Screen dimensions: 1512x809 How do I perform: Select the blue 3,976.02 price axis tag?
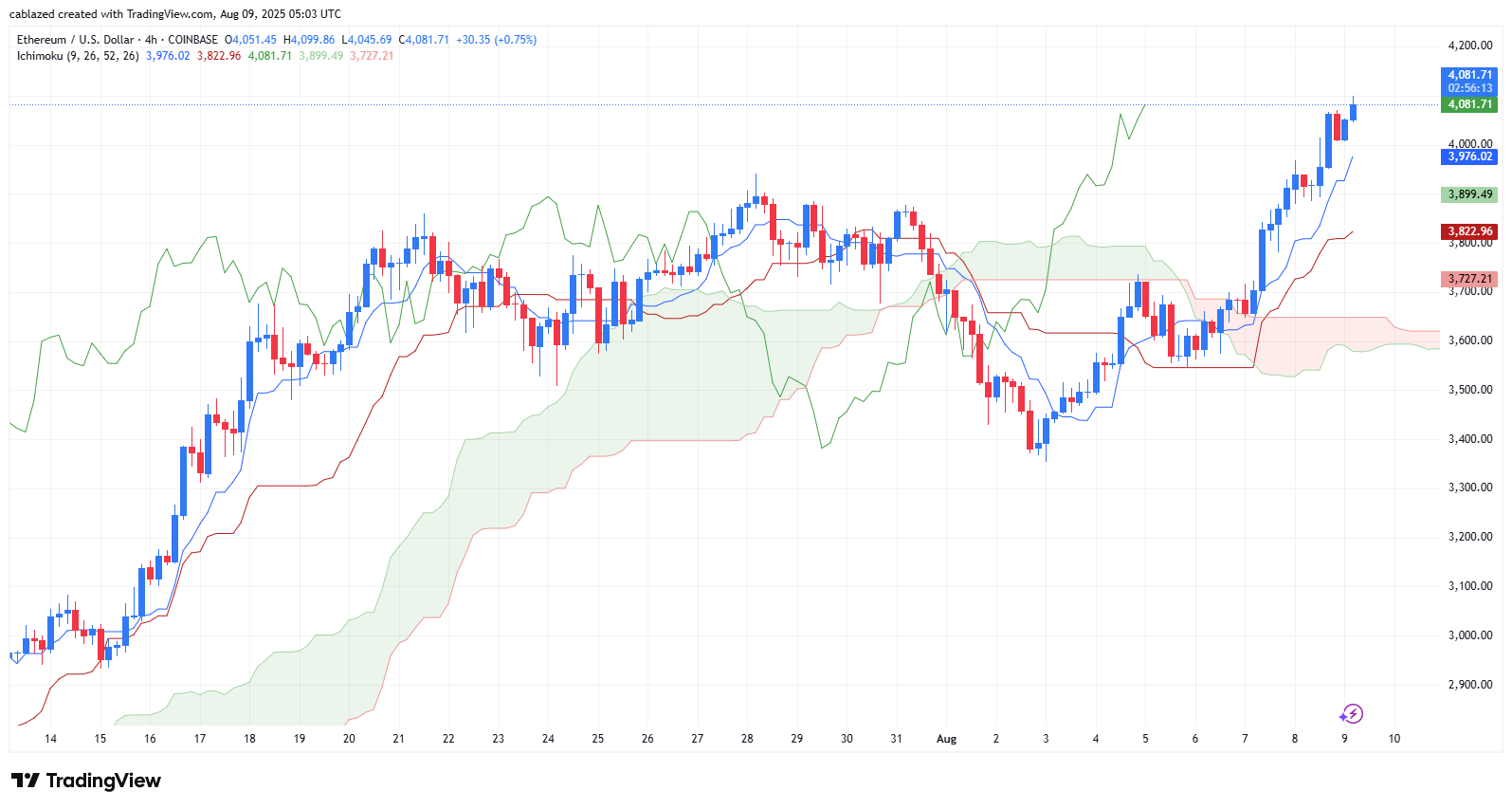[1469, 156]
